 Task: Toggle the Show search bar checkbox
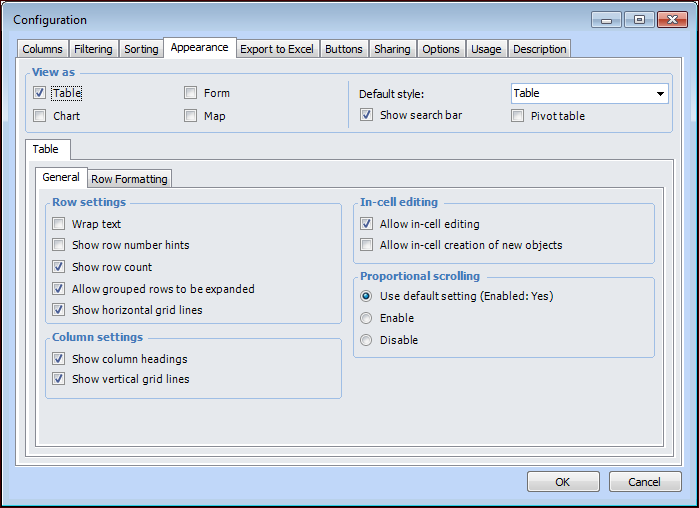click(367, 116)
